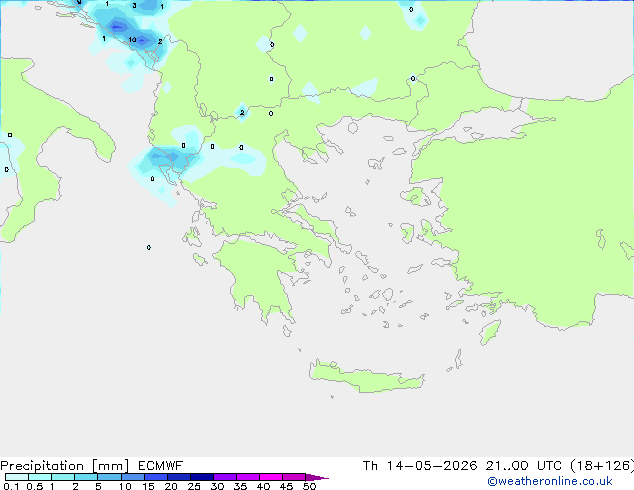The height and width of the screenshot is (490, 634).
Task: Click the date "14-05-2026"
Action: pos(432,466)
